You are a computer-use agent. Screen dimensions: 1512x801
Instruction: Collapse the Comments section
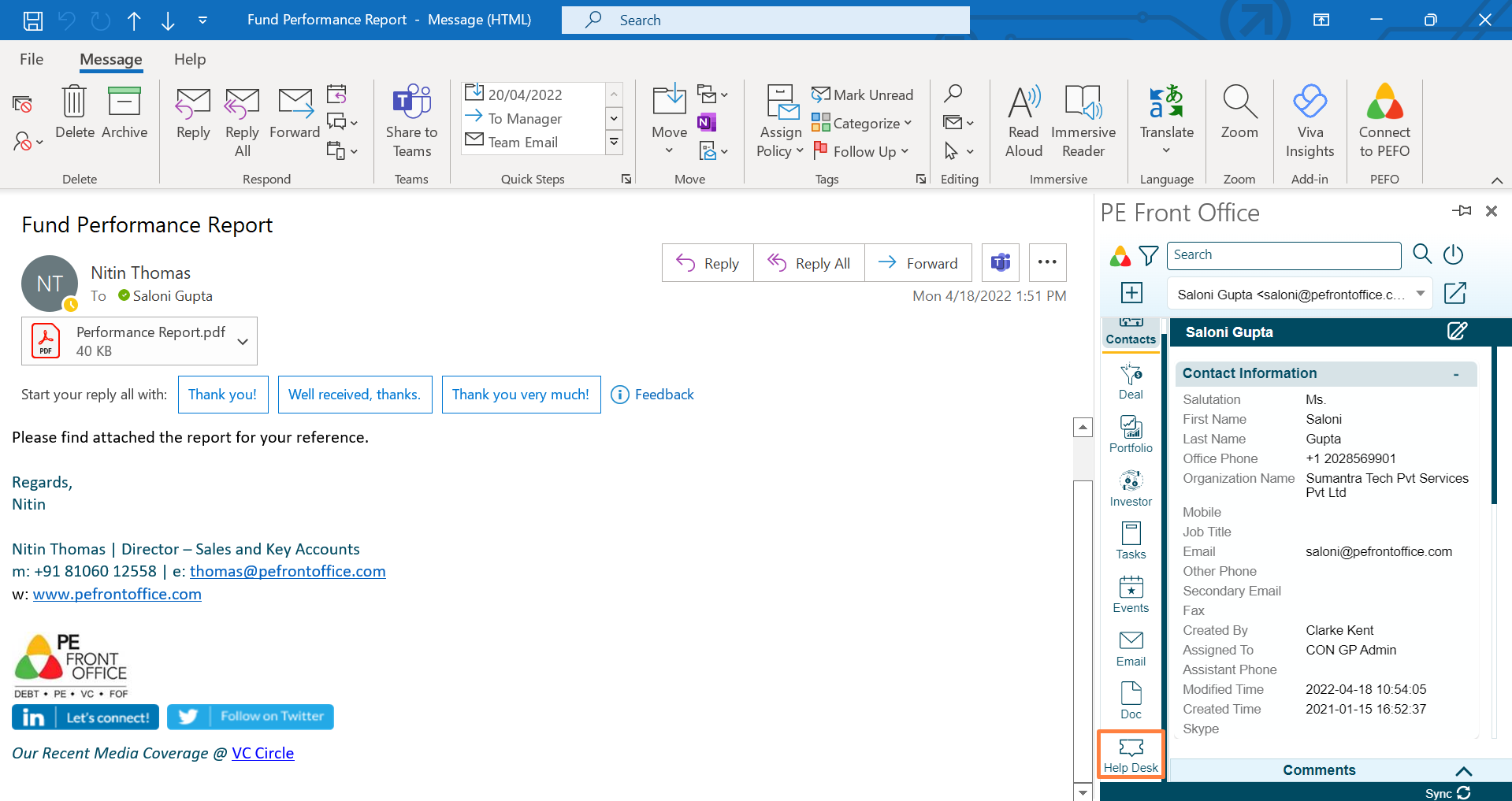tap(1463, 770)
